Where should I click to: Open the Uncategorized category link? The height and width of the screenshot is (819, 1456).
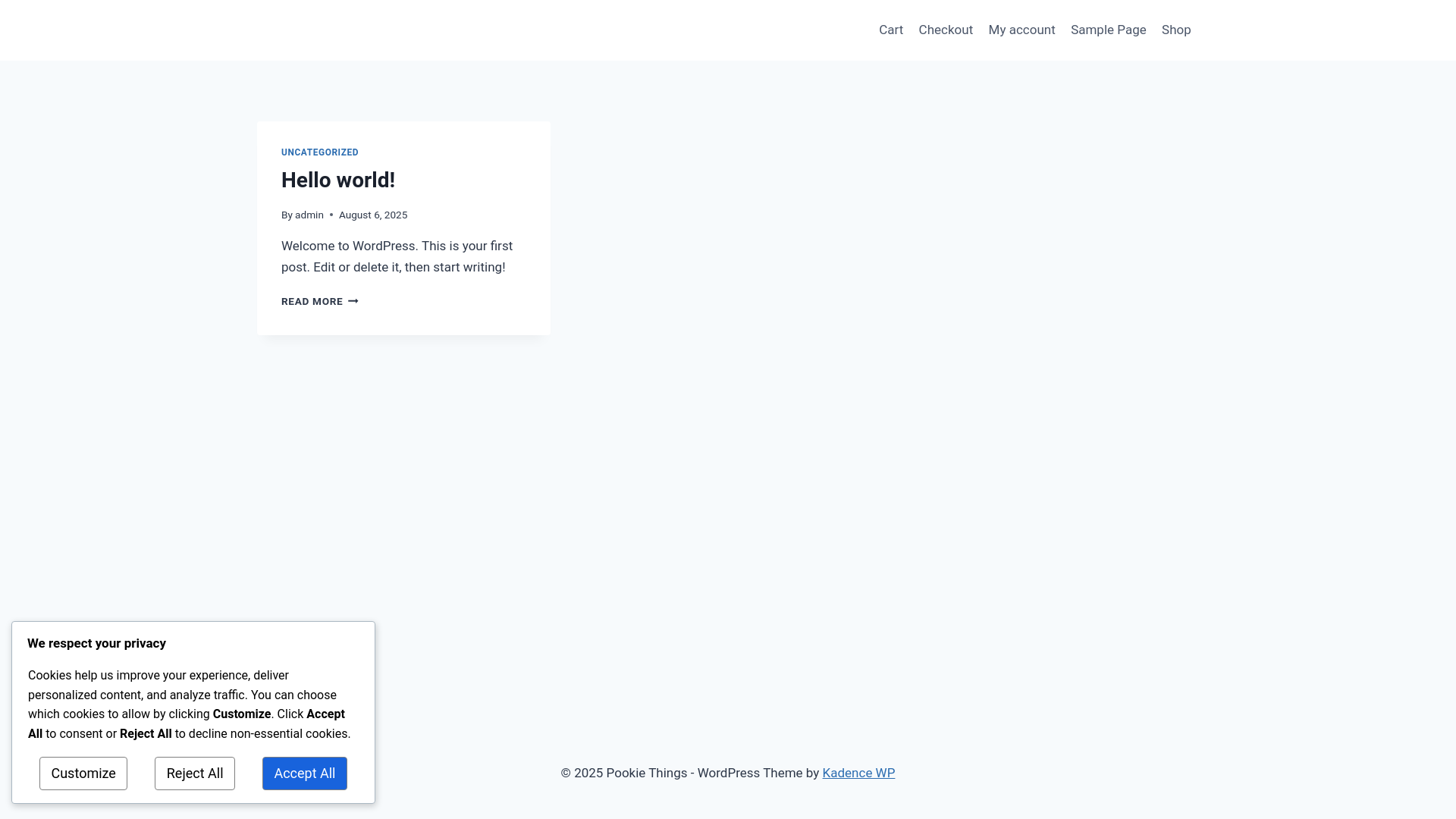320,152
